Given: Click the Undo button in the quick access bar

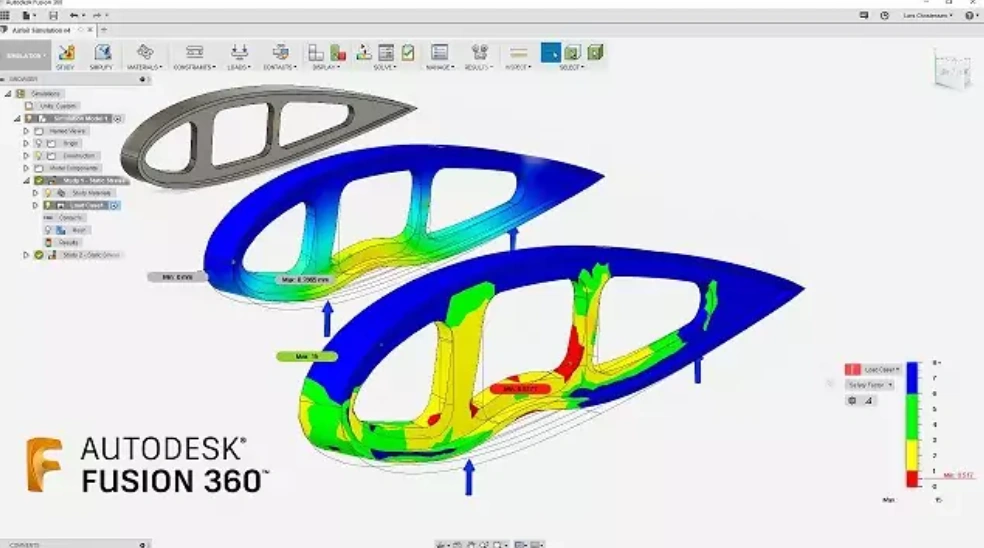Looking at the screenshot, I should coord(73,16).
